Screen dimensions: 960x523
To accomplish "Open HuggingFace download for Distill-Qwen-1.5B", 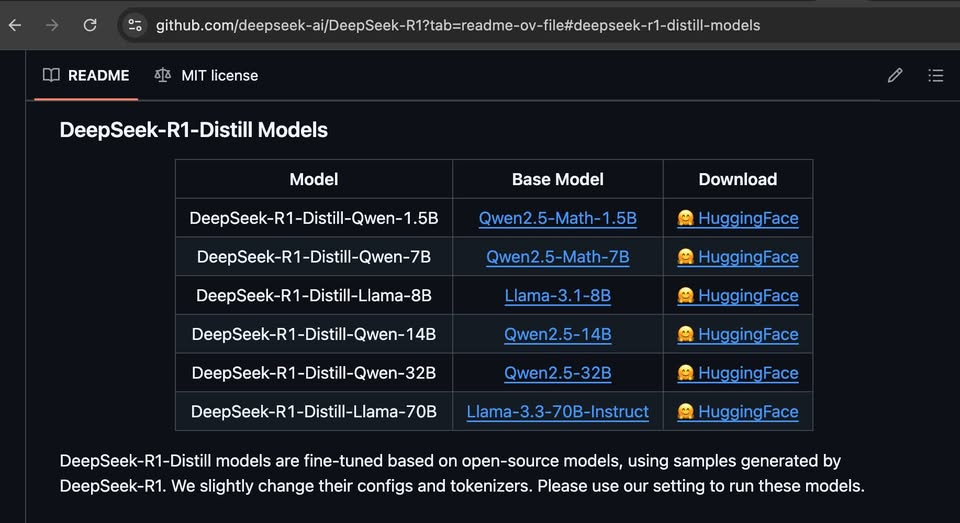I will coord(747,218).
